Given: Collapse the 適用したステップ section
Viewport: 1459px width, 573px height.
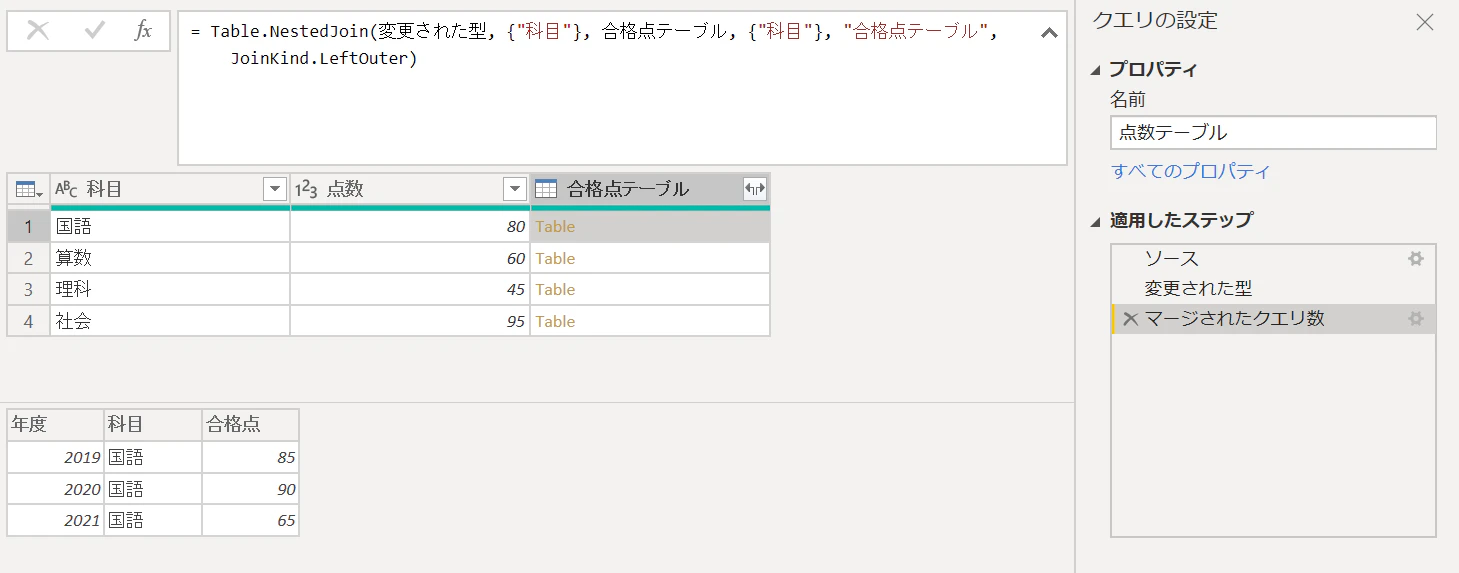Looking at the screenshot, I should [1096, 220].
